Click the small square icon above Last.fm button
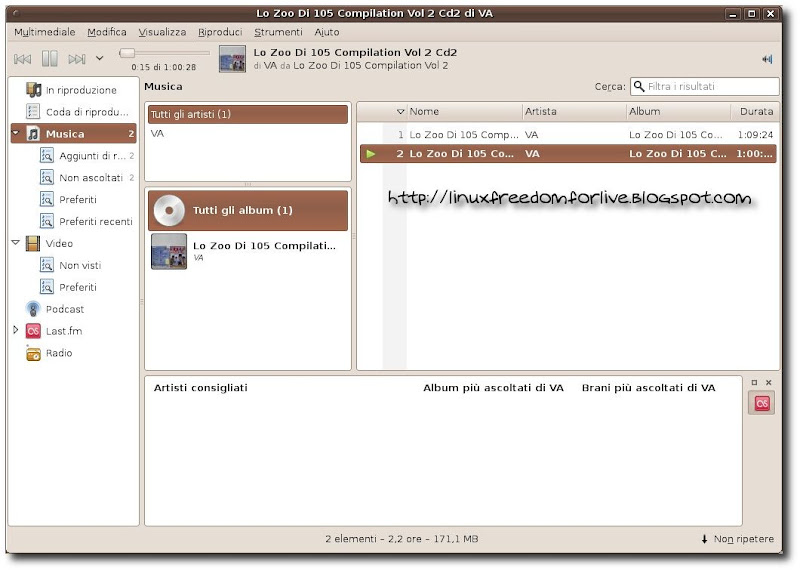This screenshot has width=800, height=571. (x=755, y=382)
